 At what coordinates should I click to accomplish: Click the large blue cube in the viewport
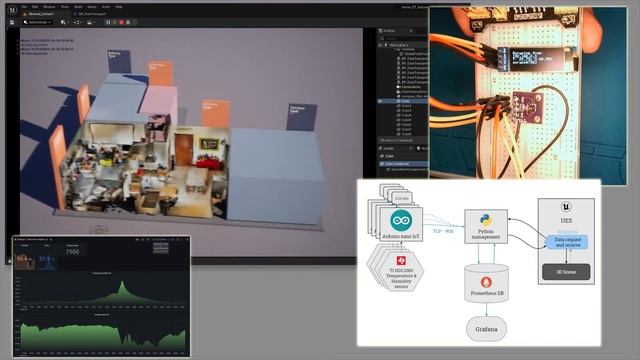point(276,176)
